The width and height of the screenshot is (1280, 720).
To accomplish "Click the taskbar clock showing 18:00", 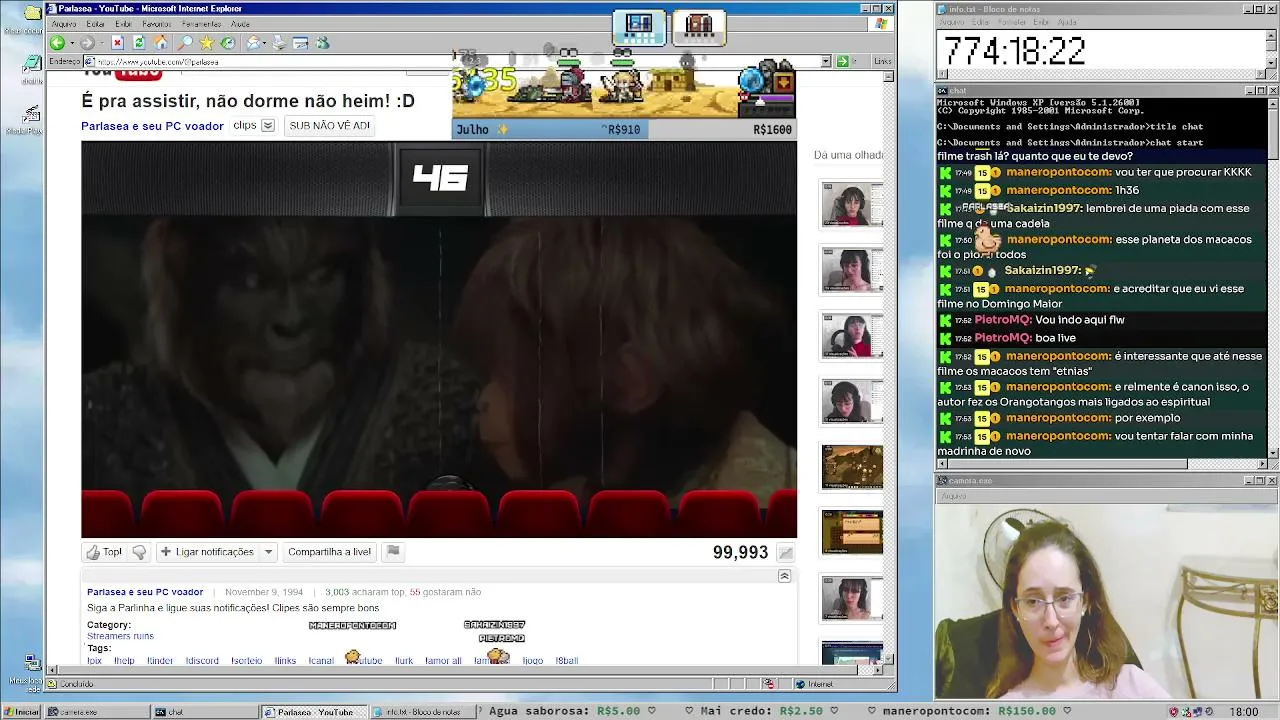I will coord(1244,712).
